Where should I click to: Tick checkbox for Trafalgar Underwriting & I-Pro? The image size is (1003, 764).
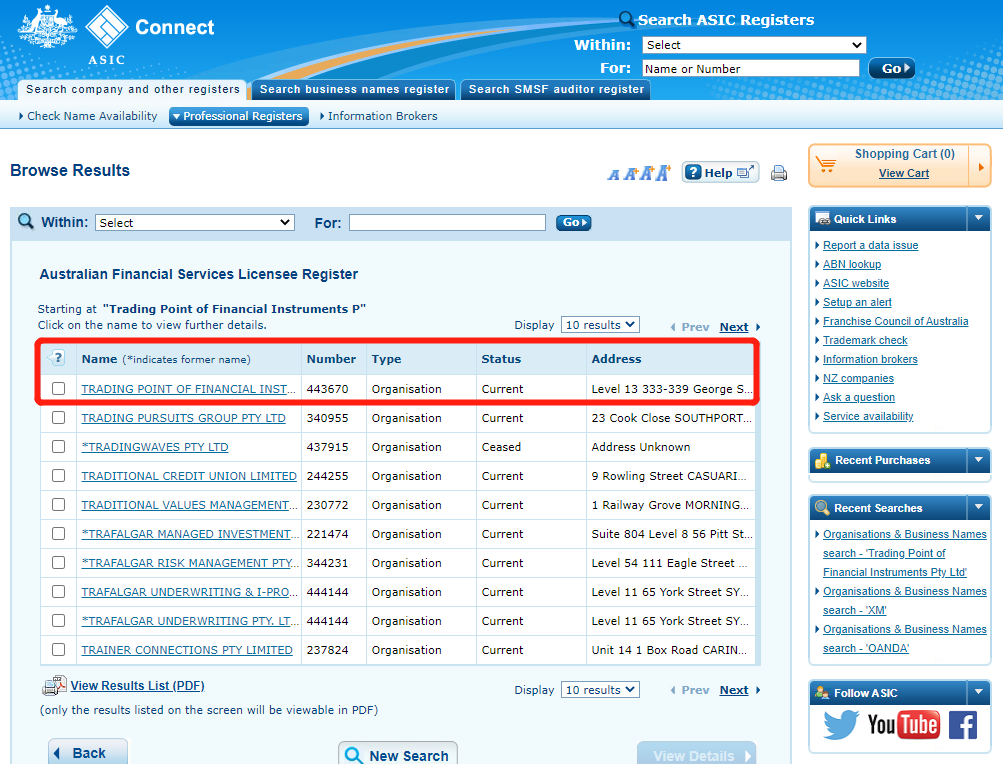coord(58,592)
